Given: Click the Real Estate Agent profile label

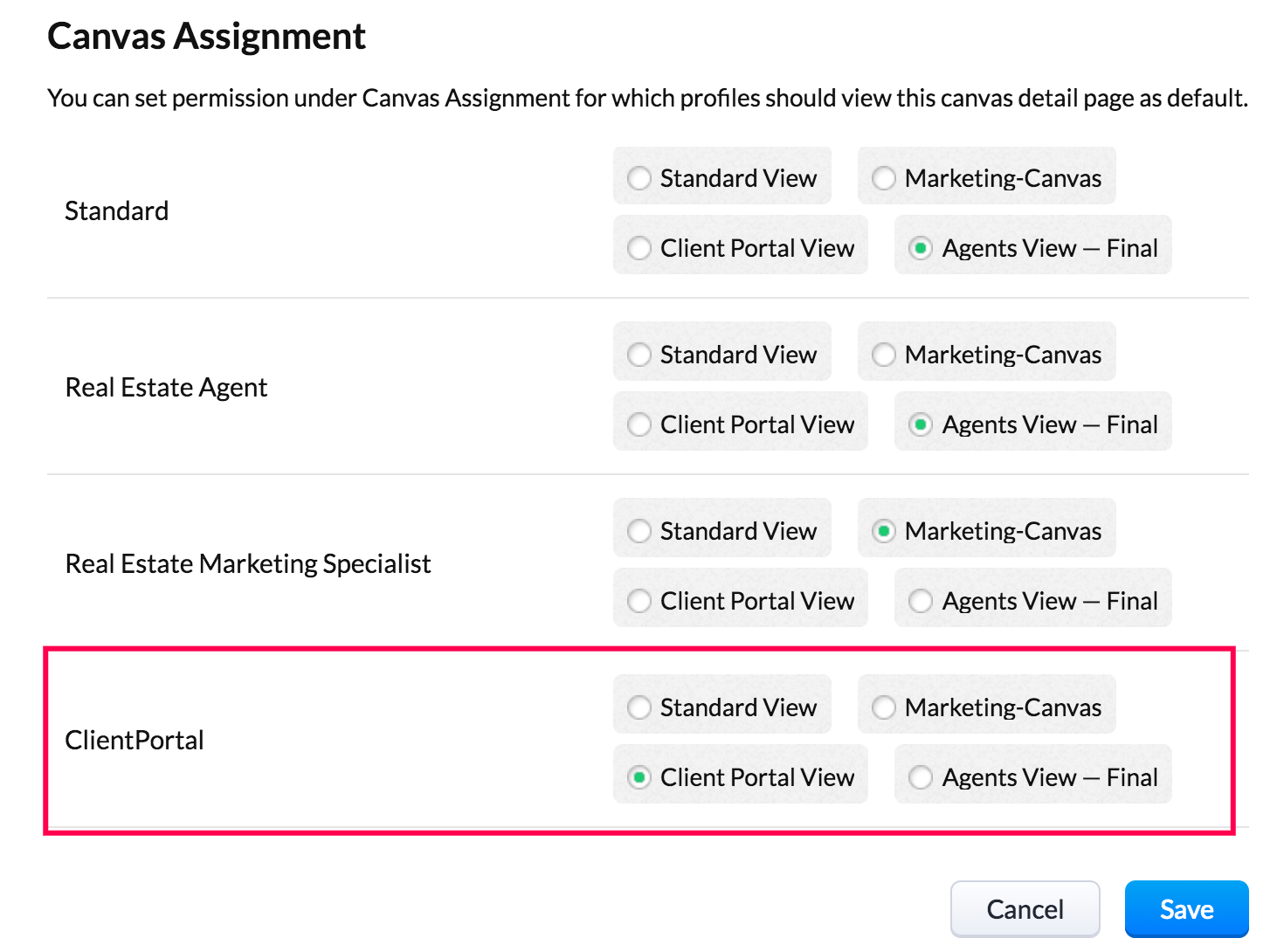Looking at the screenshot, I should (166, 388).
